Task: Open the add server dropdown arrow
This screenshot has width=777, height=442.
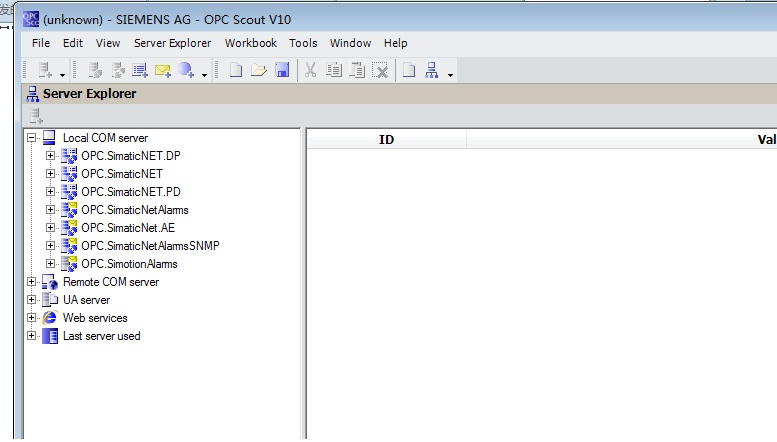Action: pos(62,75)
